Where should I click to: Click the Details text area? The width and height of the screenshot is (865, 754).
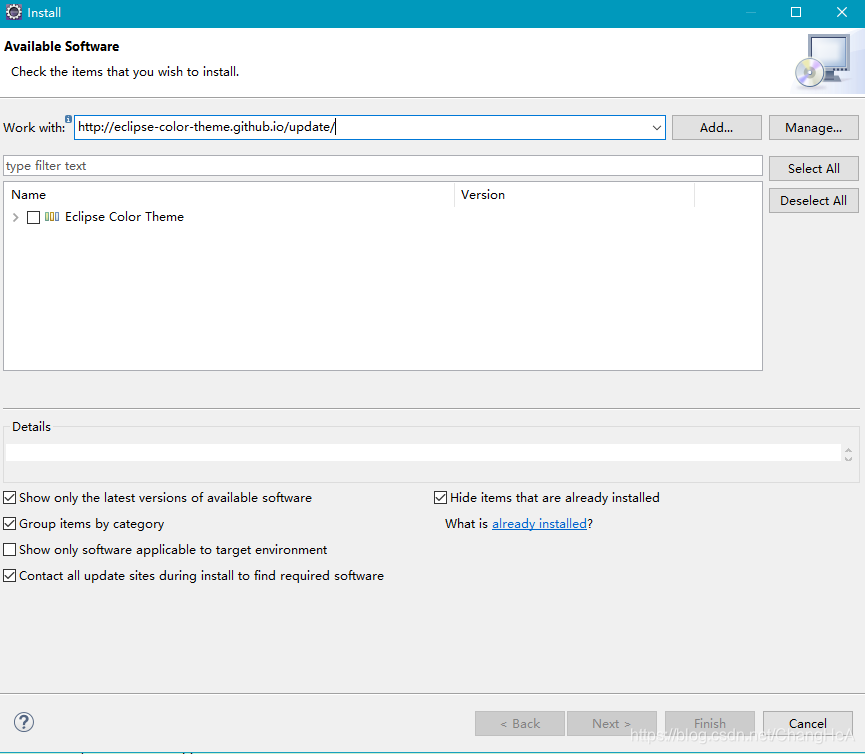click(x=423, y=452)
